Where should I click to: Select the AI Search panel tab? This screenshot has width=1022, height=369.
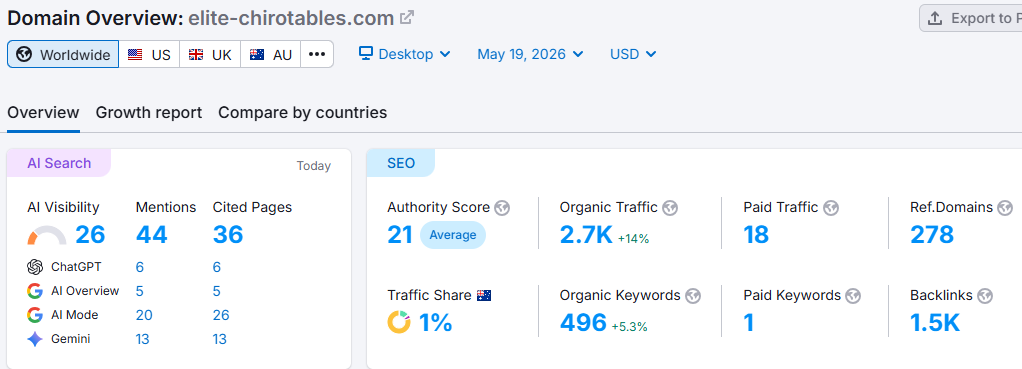[59, 163]
